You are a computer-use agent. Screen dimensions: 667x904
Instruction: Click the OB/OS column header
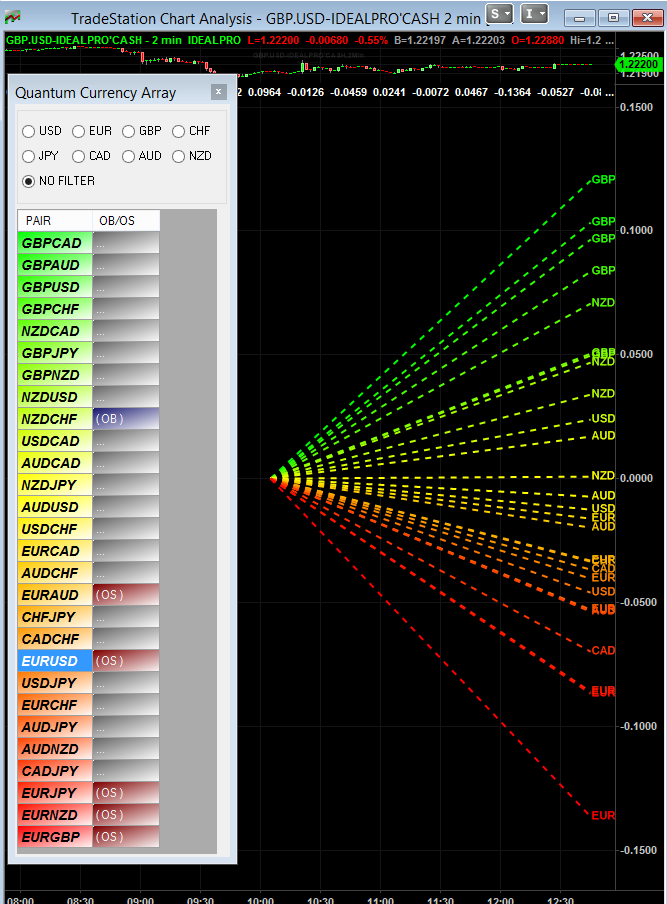click(x=126, y=221)
